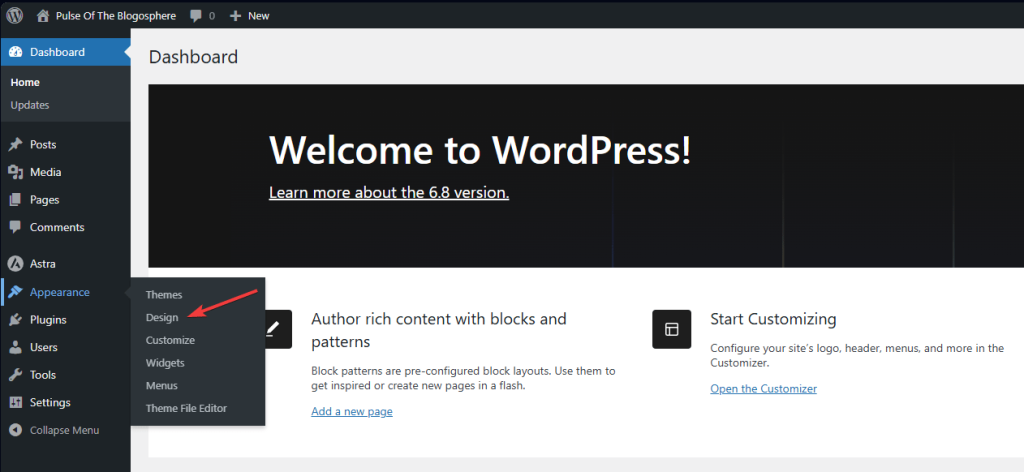
Task: Select Widgets in the Appearance flyout
Action: tap(165, 363)
